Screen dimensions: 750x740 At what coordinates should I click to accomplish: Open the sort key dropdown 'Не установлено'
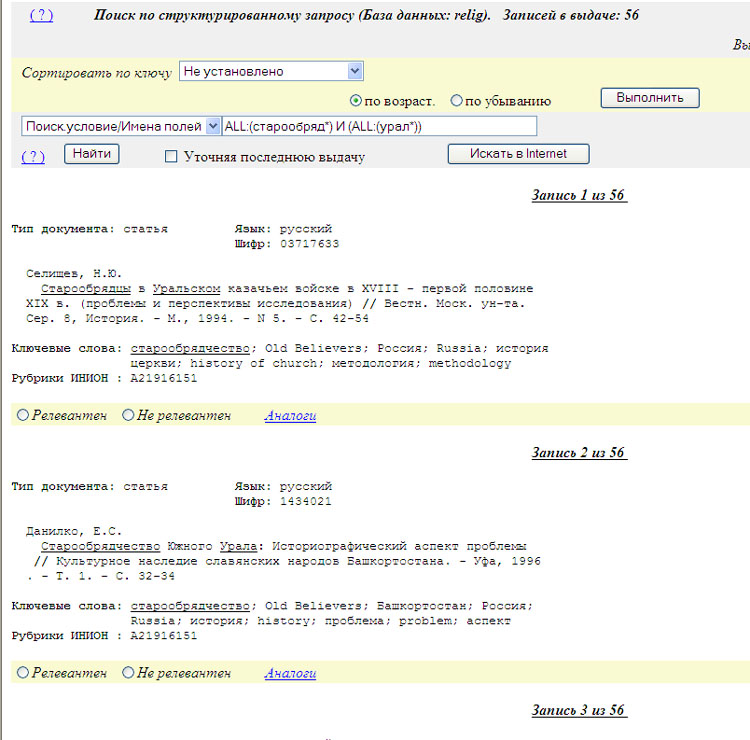point(271,71)
